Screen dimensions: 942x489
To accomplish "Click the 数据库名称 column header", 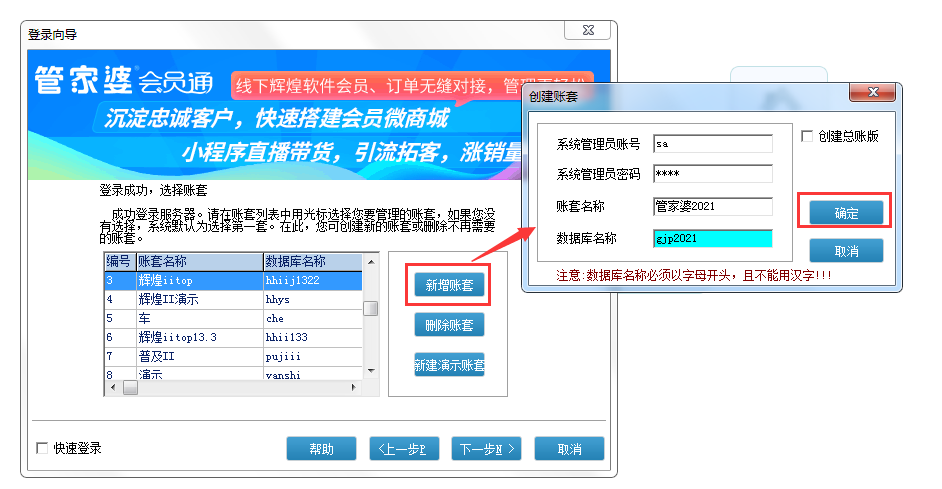I will coord(313,261).
